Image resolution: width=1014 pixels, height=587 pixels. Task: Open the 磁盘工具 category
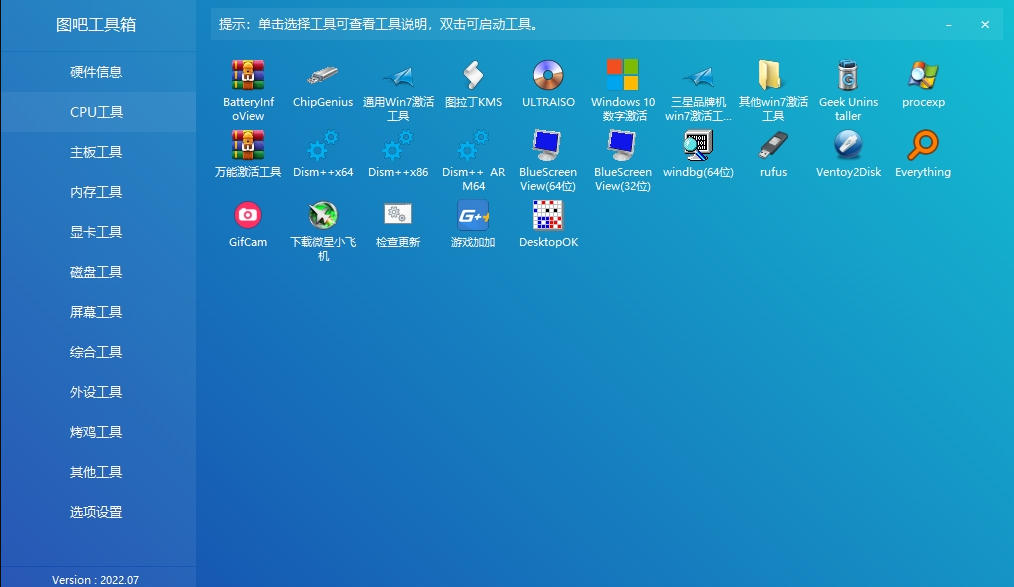(98, 272)
